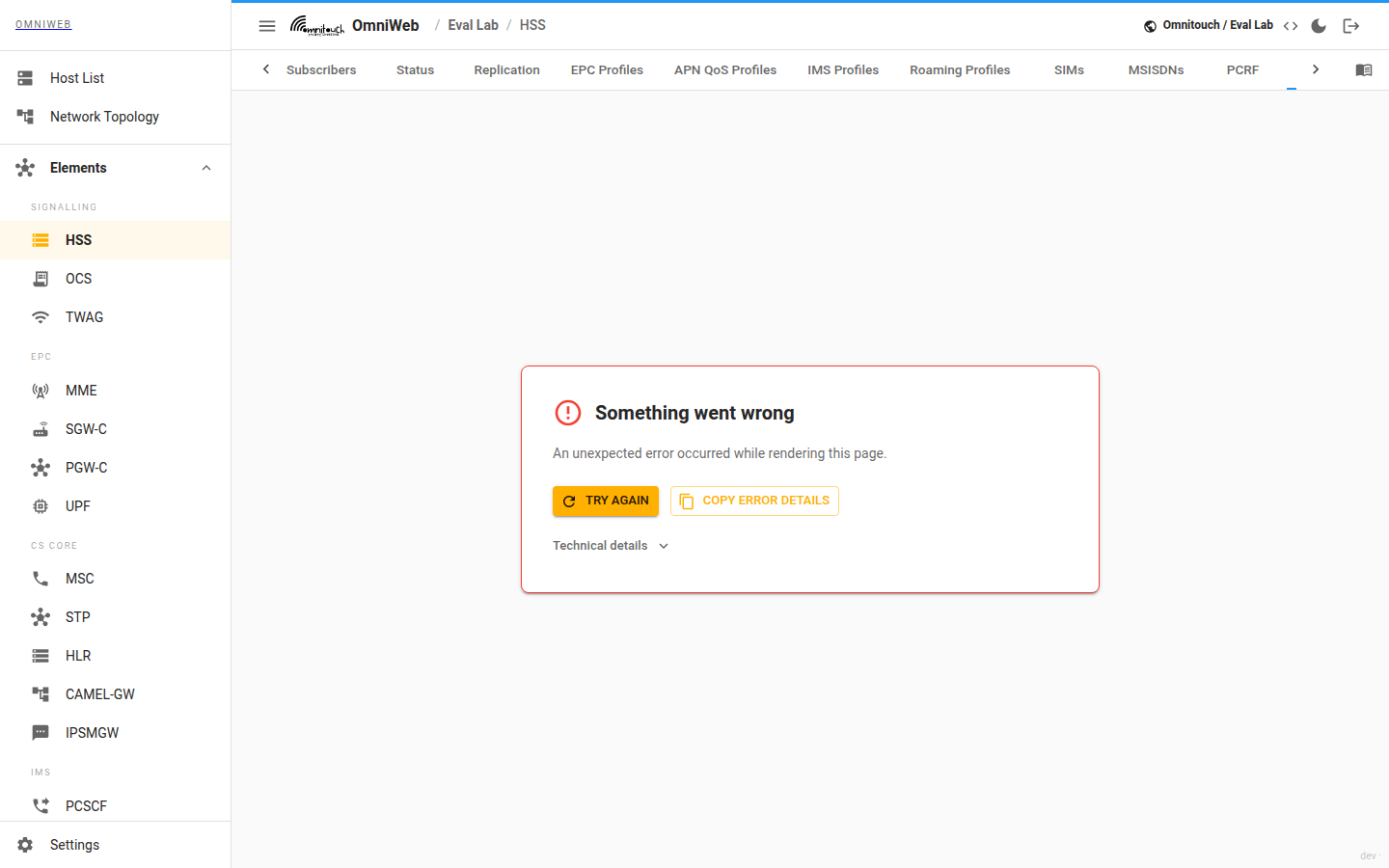Open HLR element page
1389x868 pixels.
click(116, 656)
